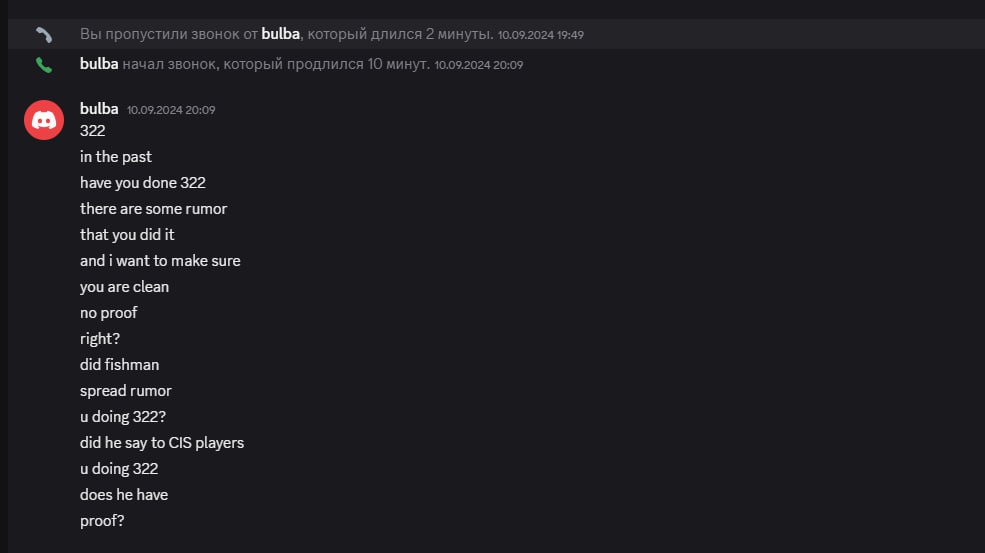Click the missed call phone icon
985x553 pixels.
click(x=44, y=35)
